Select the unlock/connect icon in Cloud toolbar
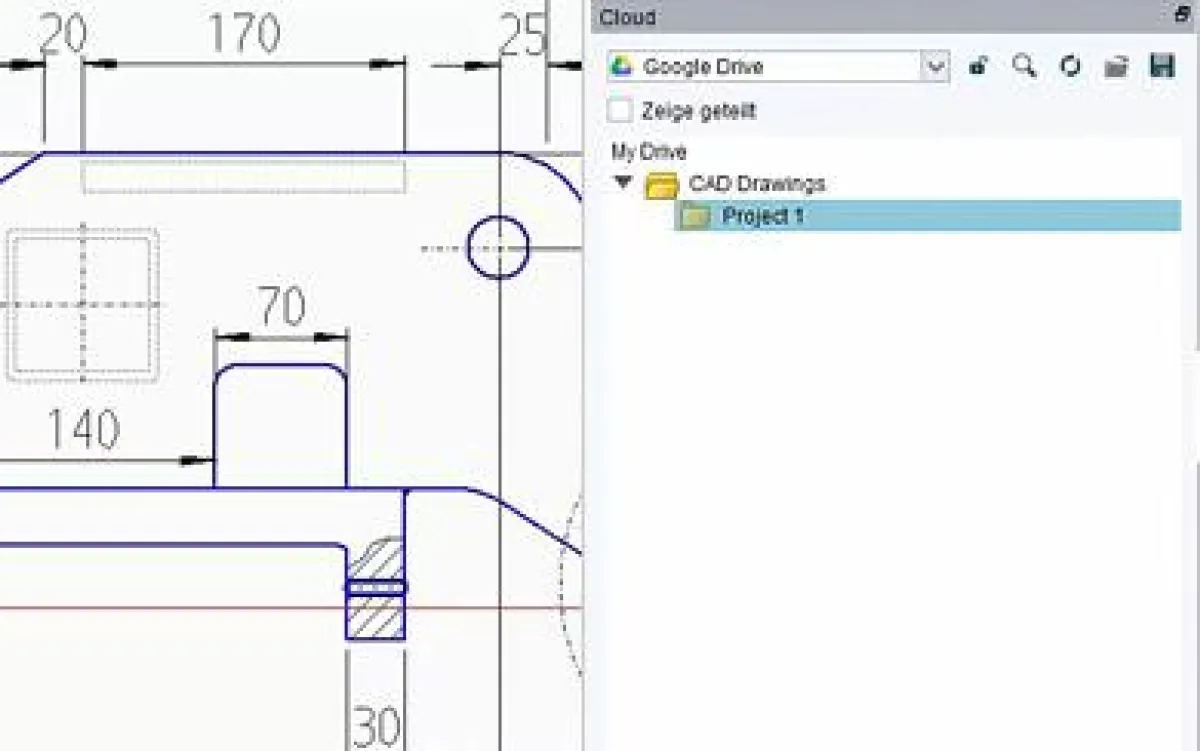The image size is (1200, 751). 978,66
